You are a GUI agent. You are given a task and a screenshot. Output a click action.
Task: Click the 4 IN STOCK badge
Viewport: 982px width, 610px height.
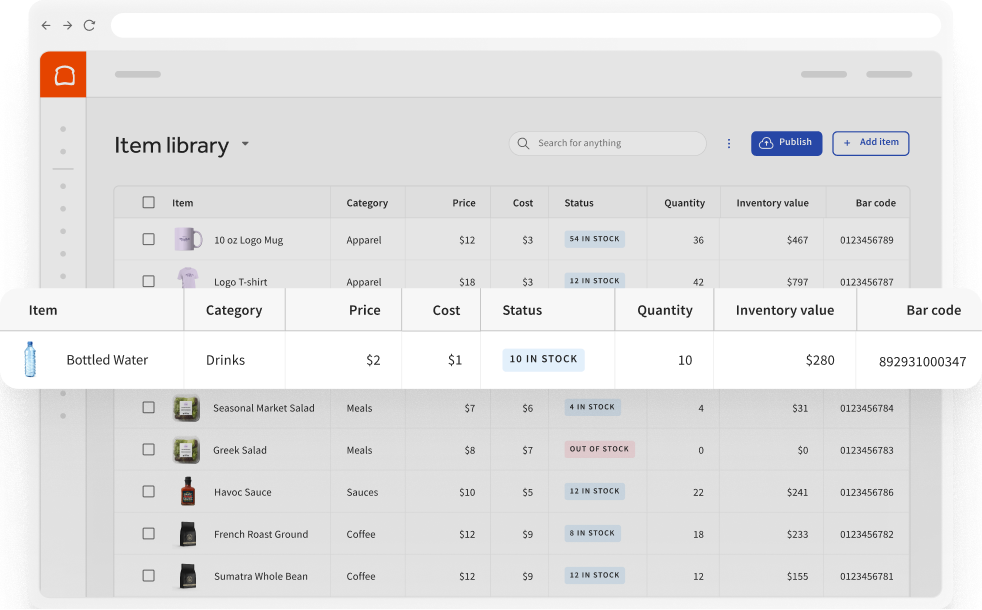tap(592, 407)
